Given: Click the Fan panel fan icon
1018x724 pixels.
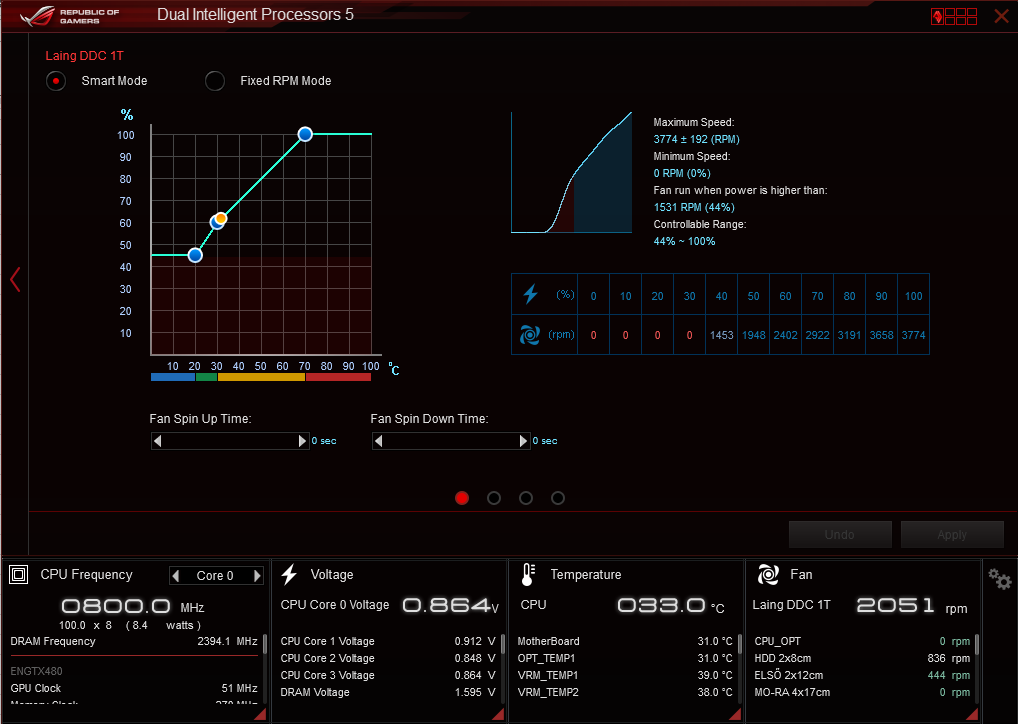Looking at the screenshot, I should pos(768,575).
